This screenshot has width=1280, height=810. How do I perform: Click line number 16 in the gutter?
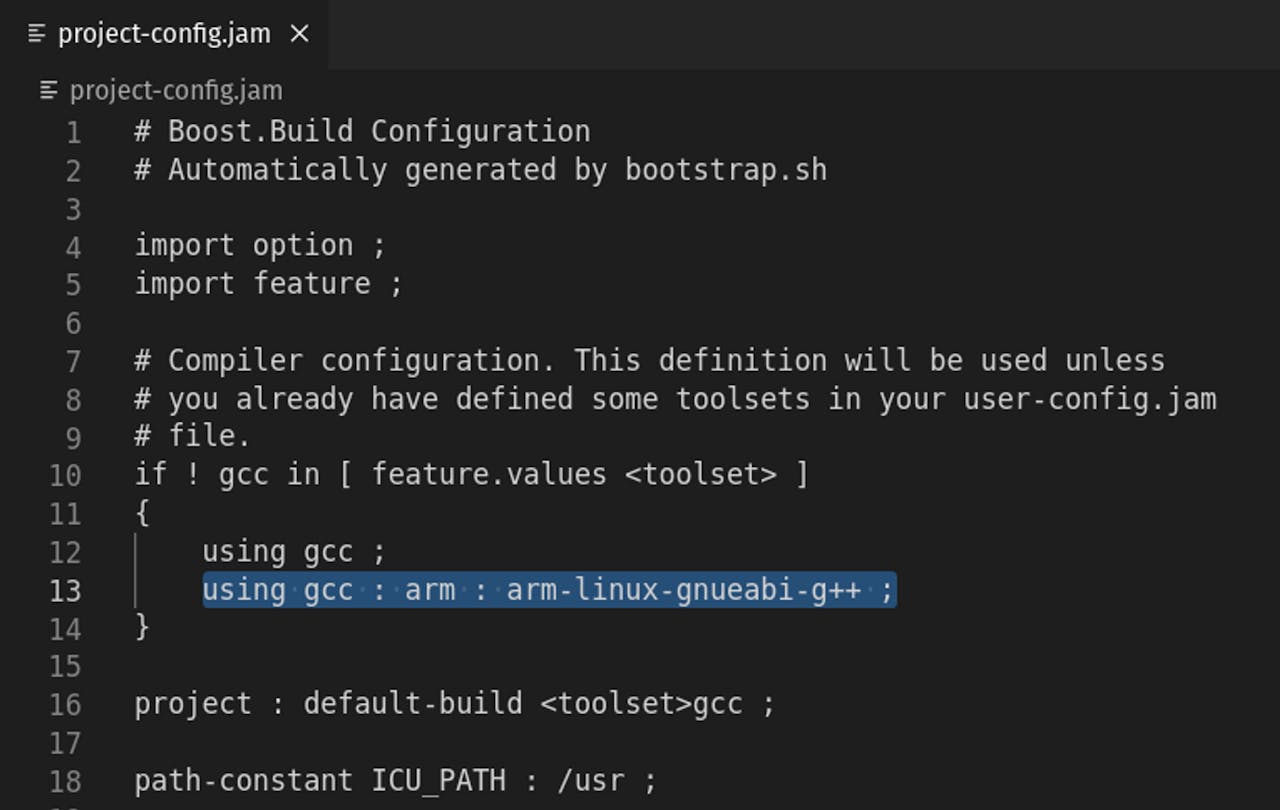coord(65,705)
